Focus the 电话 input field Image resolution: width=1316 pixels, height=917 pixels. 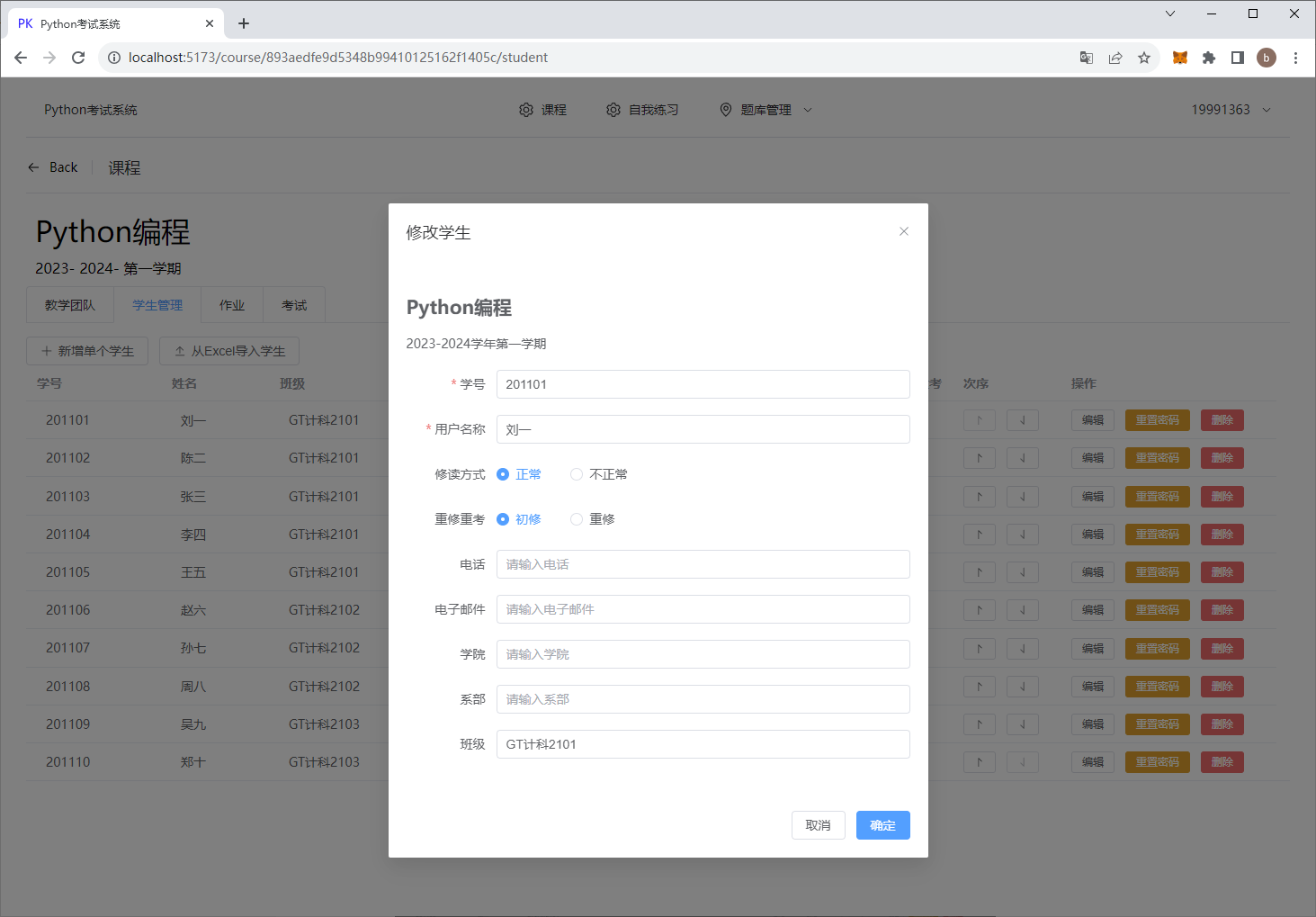(703, 564)
